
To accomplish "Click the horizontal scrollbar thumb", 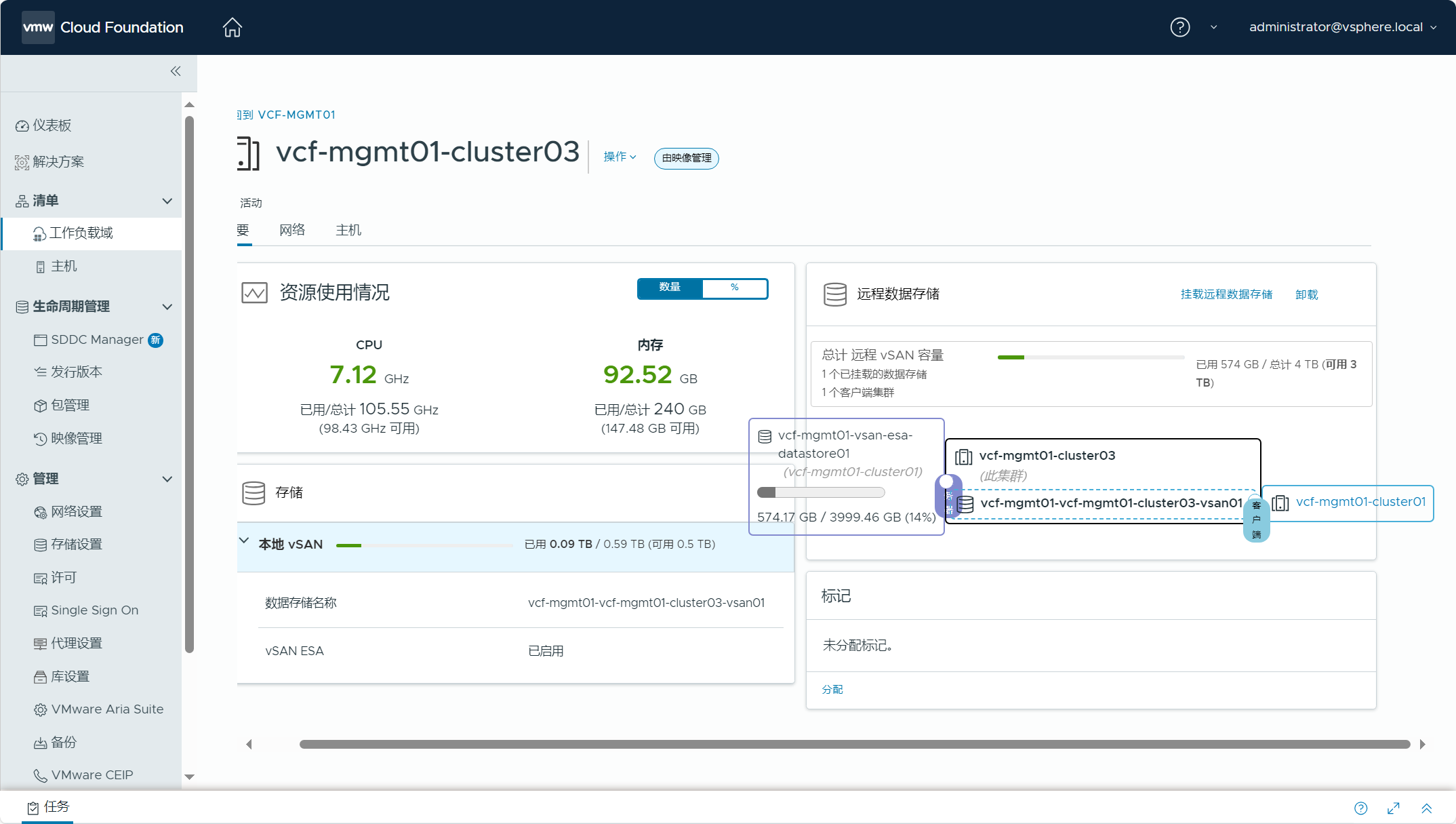I will coord(855,744).
